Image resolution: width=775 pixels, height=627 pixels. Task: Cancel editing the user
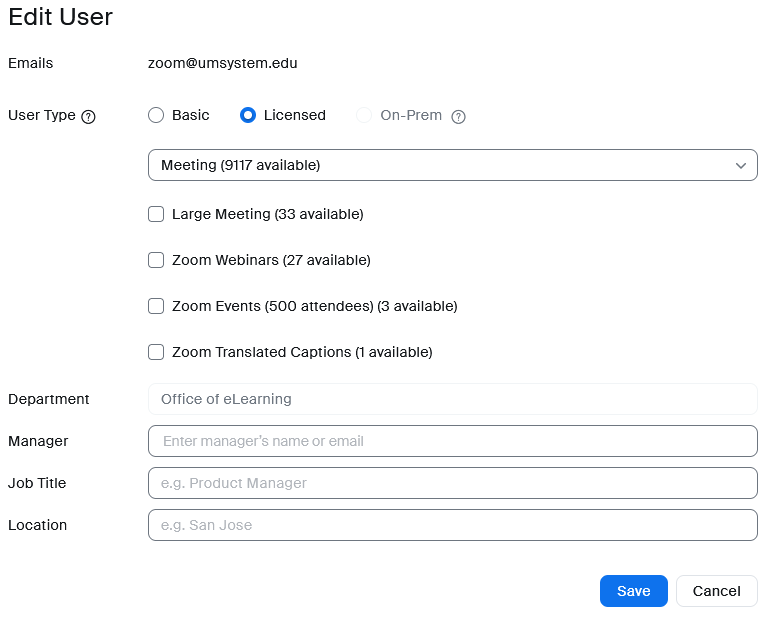717,591
